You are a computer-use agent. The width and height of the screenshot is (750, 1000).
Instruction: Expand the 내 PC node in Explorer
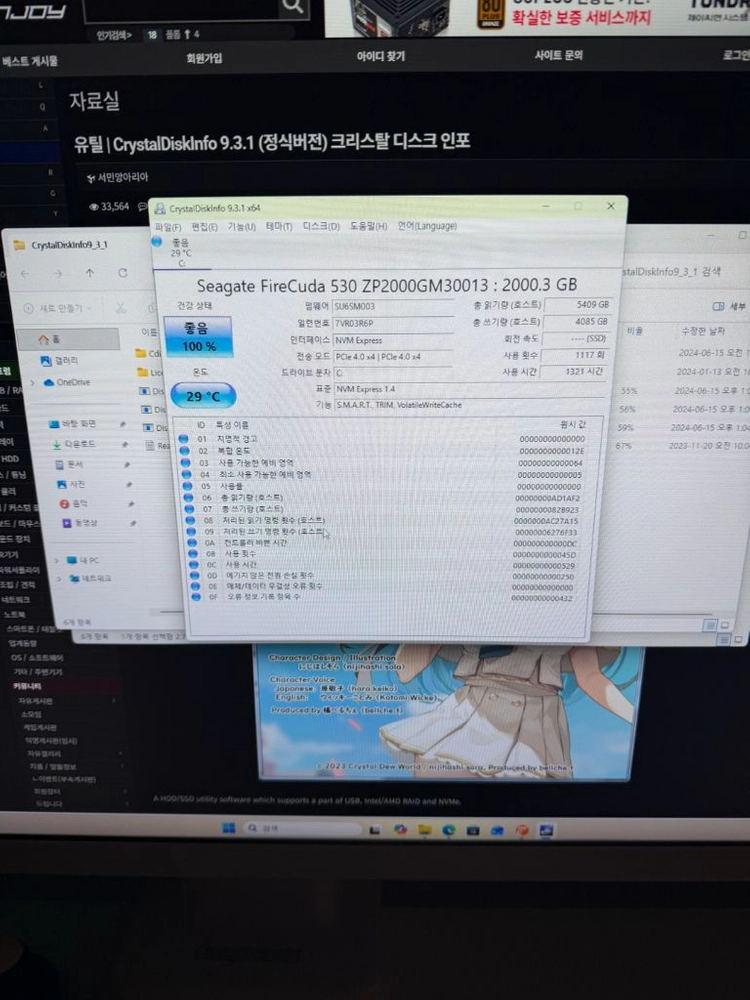tap(56, 561)
